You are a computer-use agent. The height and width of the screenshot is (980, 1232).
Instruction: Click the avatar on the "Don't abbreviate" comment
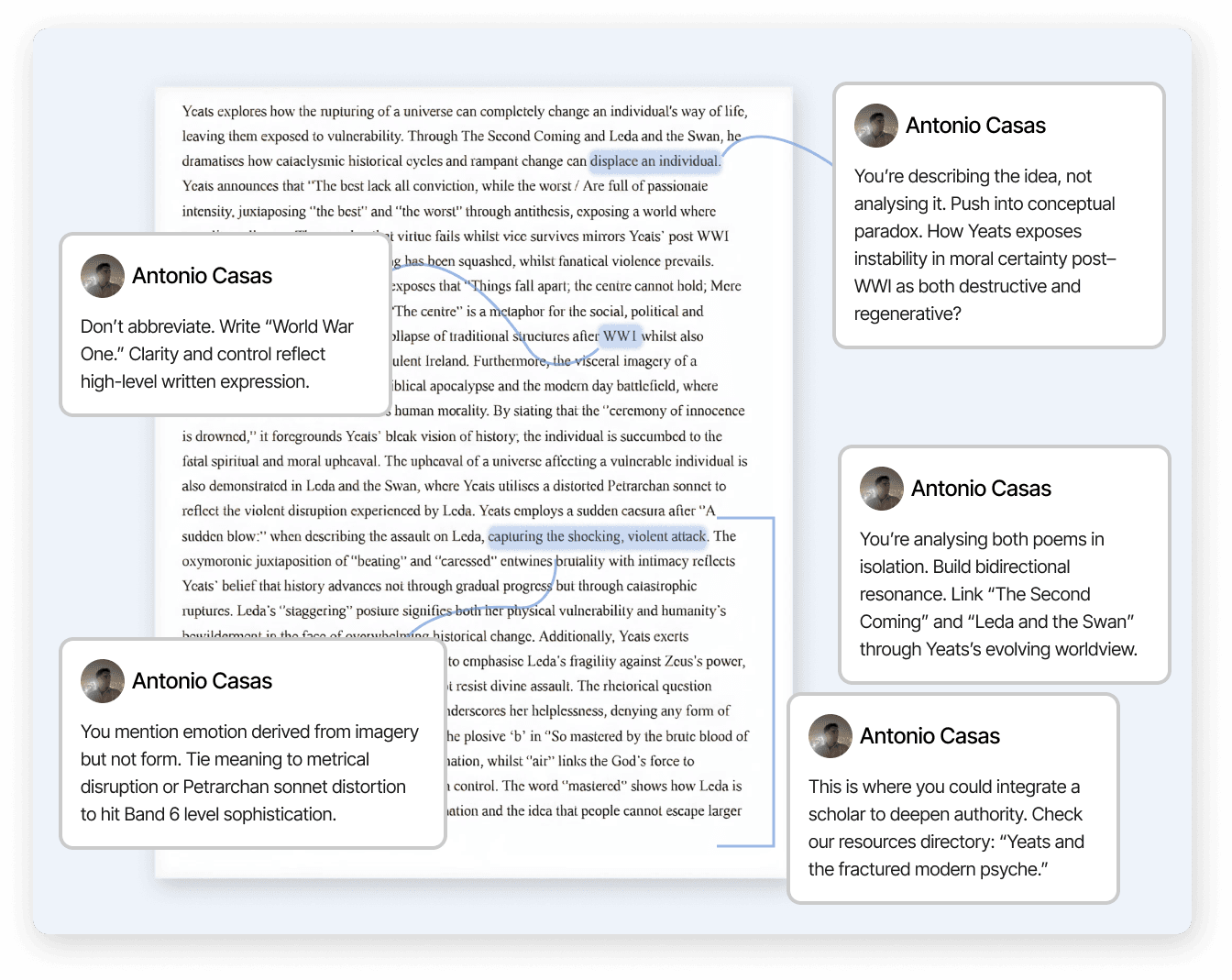(x=103, y=276)
